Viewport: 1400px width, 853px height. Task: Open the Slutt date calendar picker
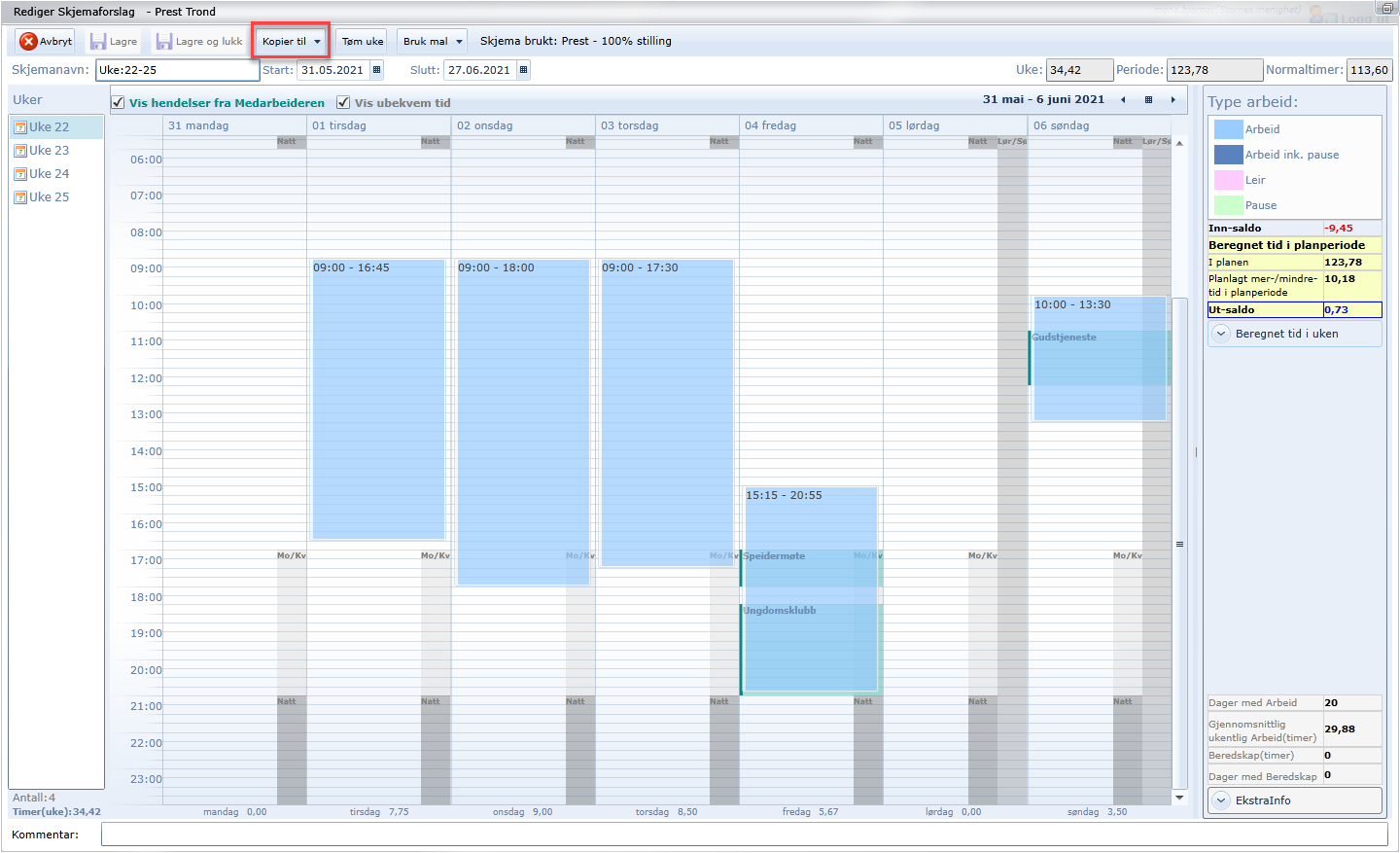524,70
